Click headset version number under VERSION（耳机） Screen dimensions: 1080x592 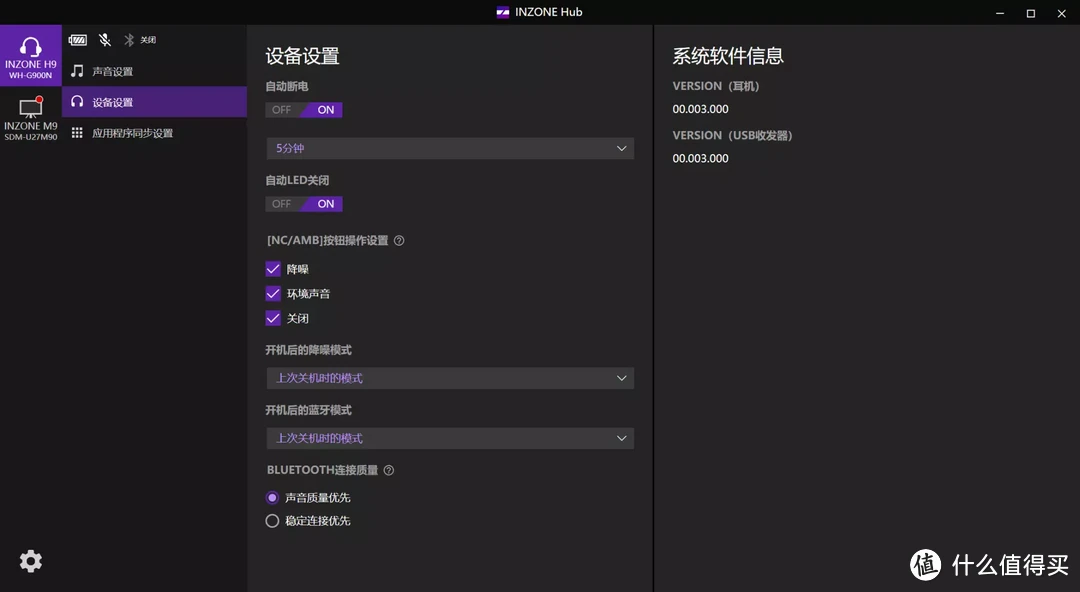pyautogui.click(x=700, y=109)
